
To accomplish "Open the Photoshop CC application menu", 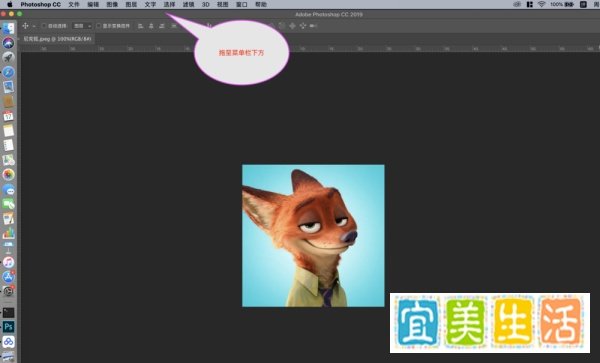I will (41, 5).
